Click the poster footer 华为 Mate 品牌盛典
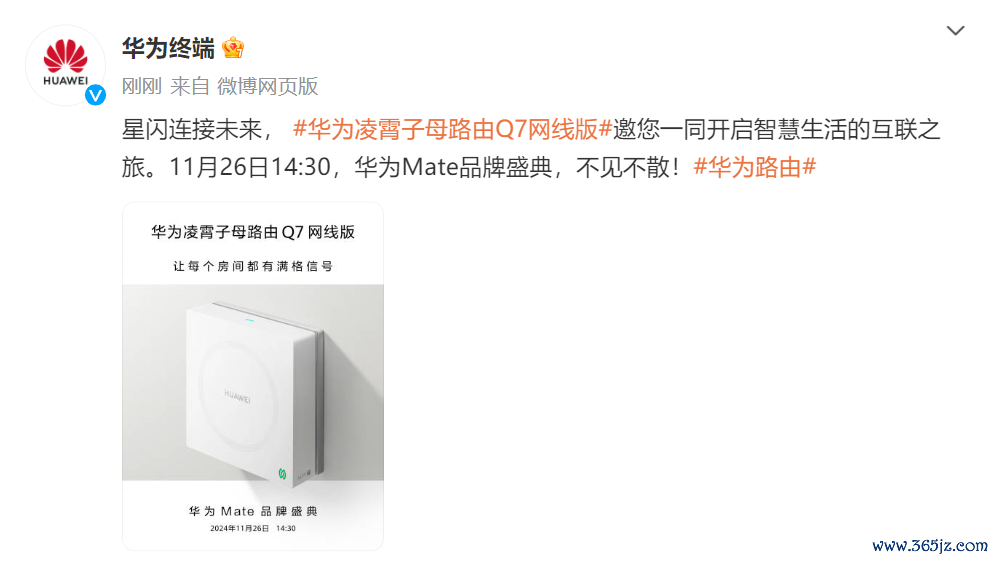Screen dimensions: 995x561 [x=253, y=512]
